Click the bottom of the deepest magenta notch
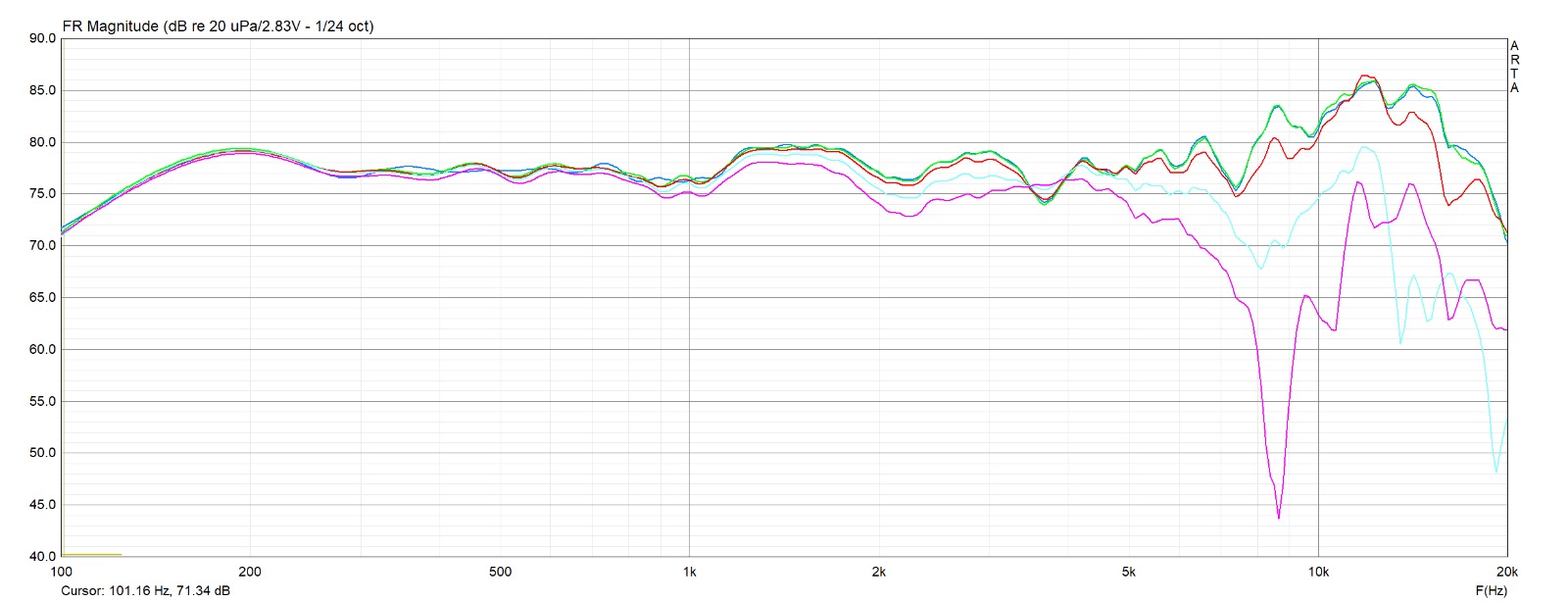The image size is (1568, 602). (x=1278, y=517)
